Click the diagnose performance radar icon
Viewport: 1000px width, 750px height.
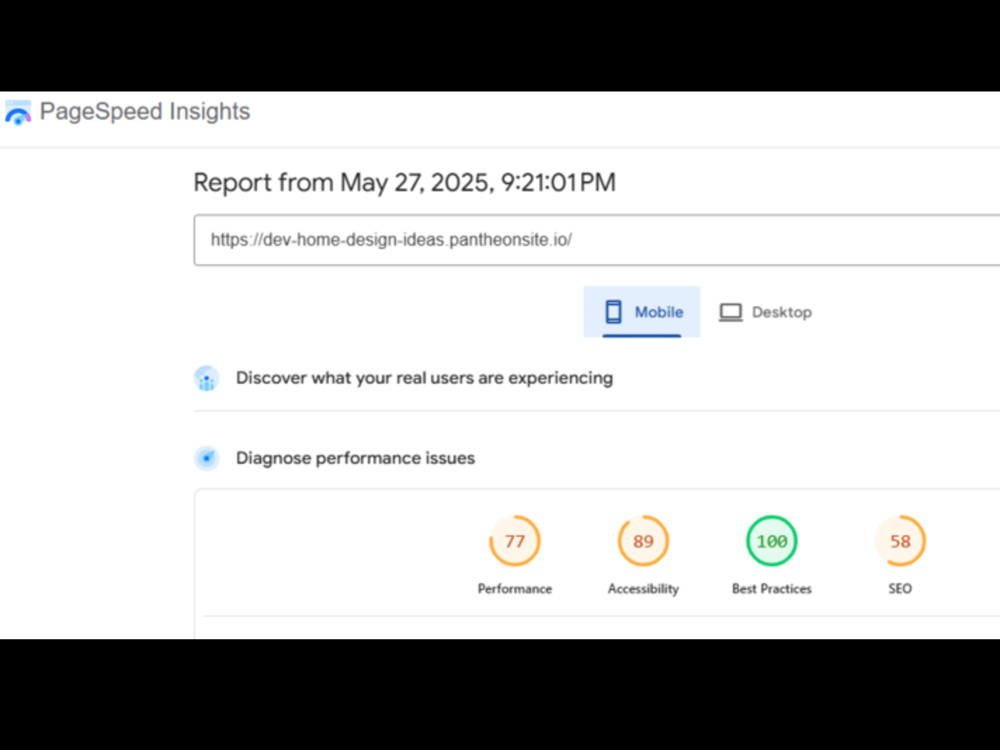(x=207, y=458)
